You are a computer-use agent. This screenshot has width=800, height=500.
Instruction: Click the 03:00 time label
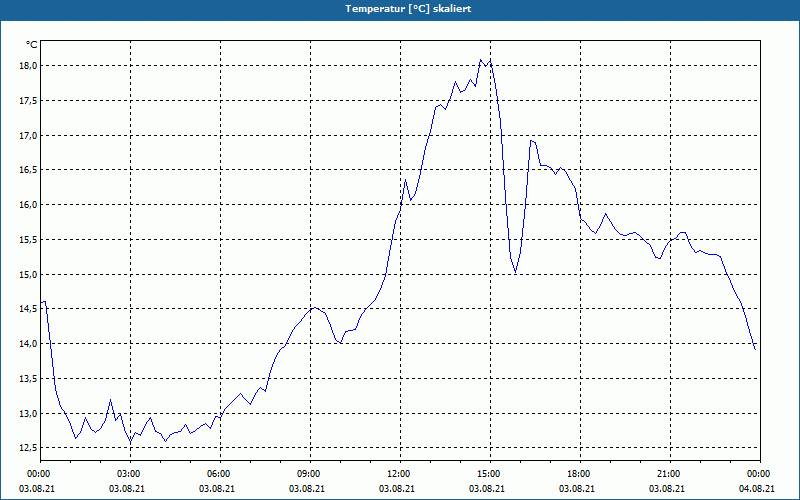point(131,474)
